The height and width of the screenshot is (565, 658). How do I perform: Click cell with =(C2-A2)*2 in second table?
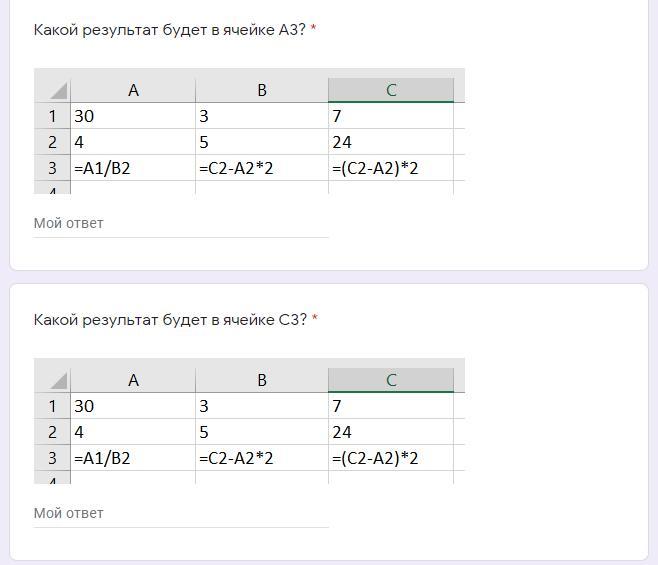tap(391, 458)
